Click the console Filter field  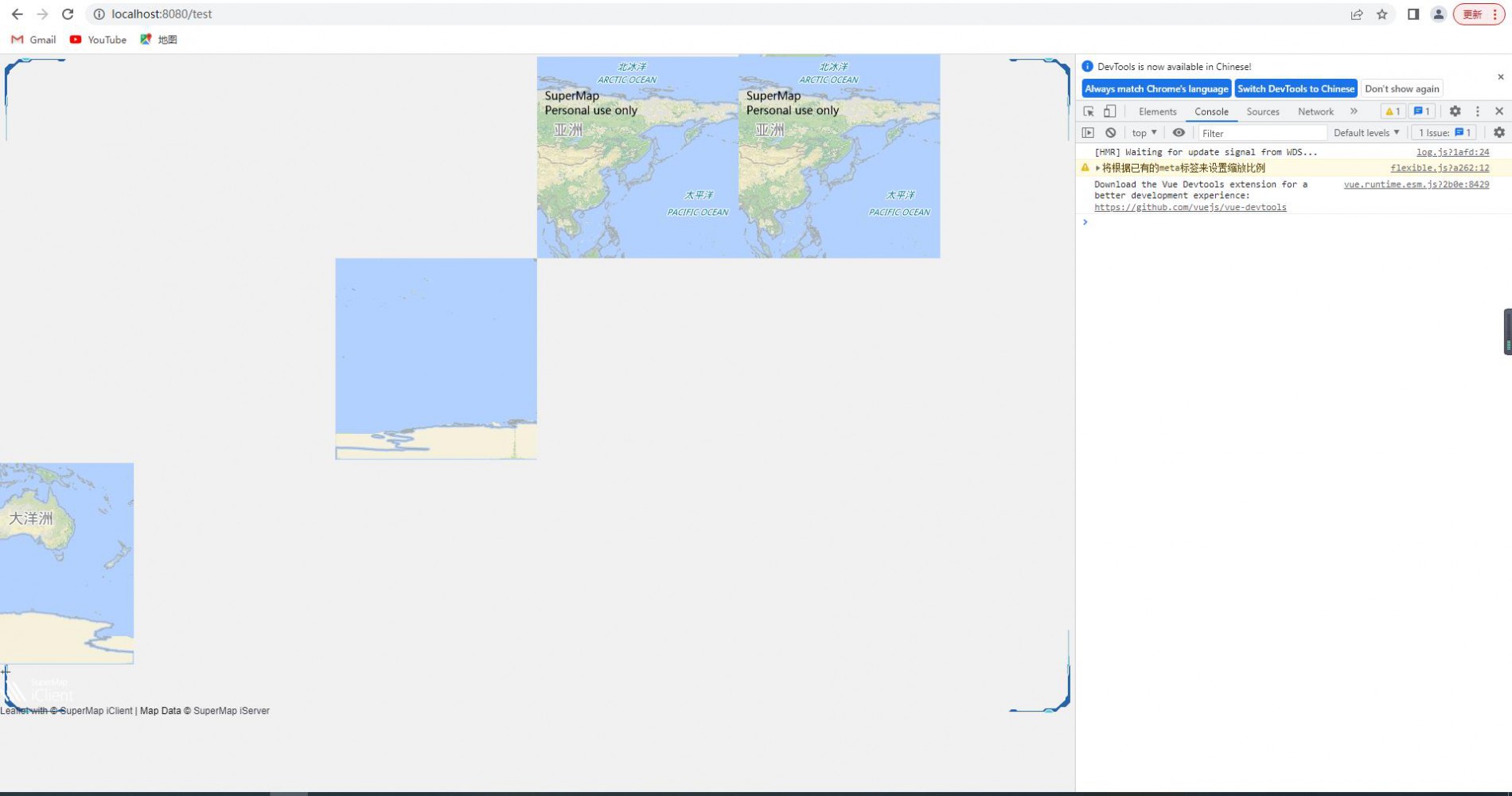tap(1262, 133)
